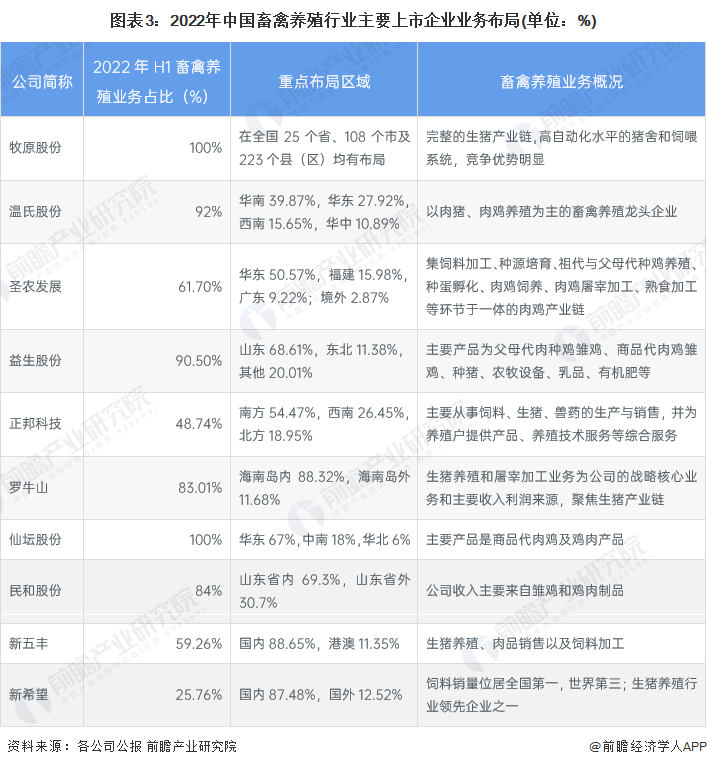This screenshot has width=707, height=767.
Task: Click the 南方54.47% 西南26.45% region cell
Action: tap(324, 424)
